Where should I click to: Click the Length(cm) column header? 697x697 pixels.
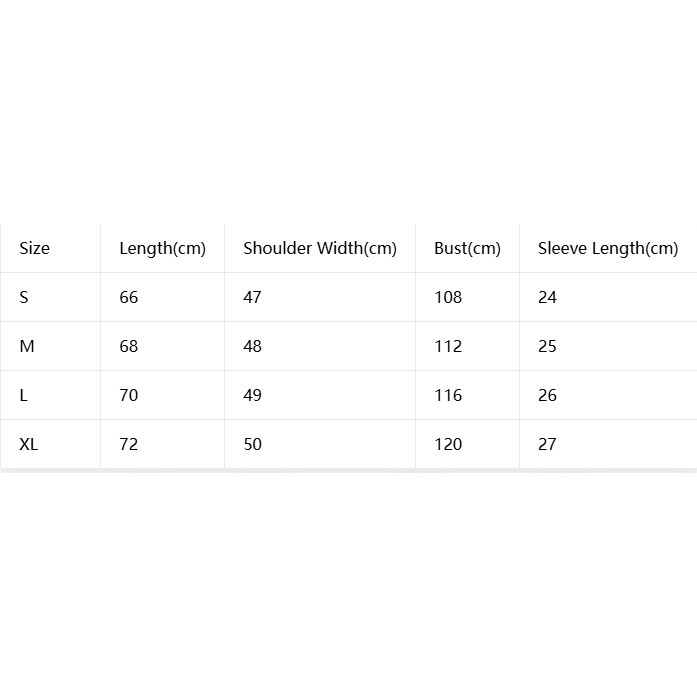(162, 248)
